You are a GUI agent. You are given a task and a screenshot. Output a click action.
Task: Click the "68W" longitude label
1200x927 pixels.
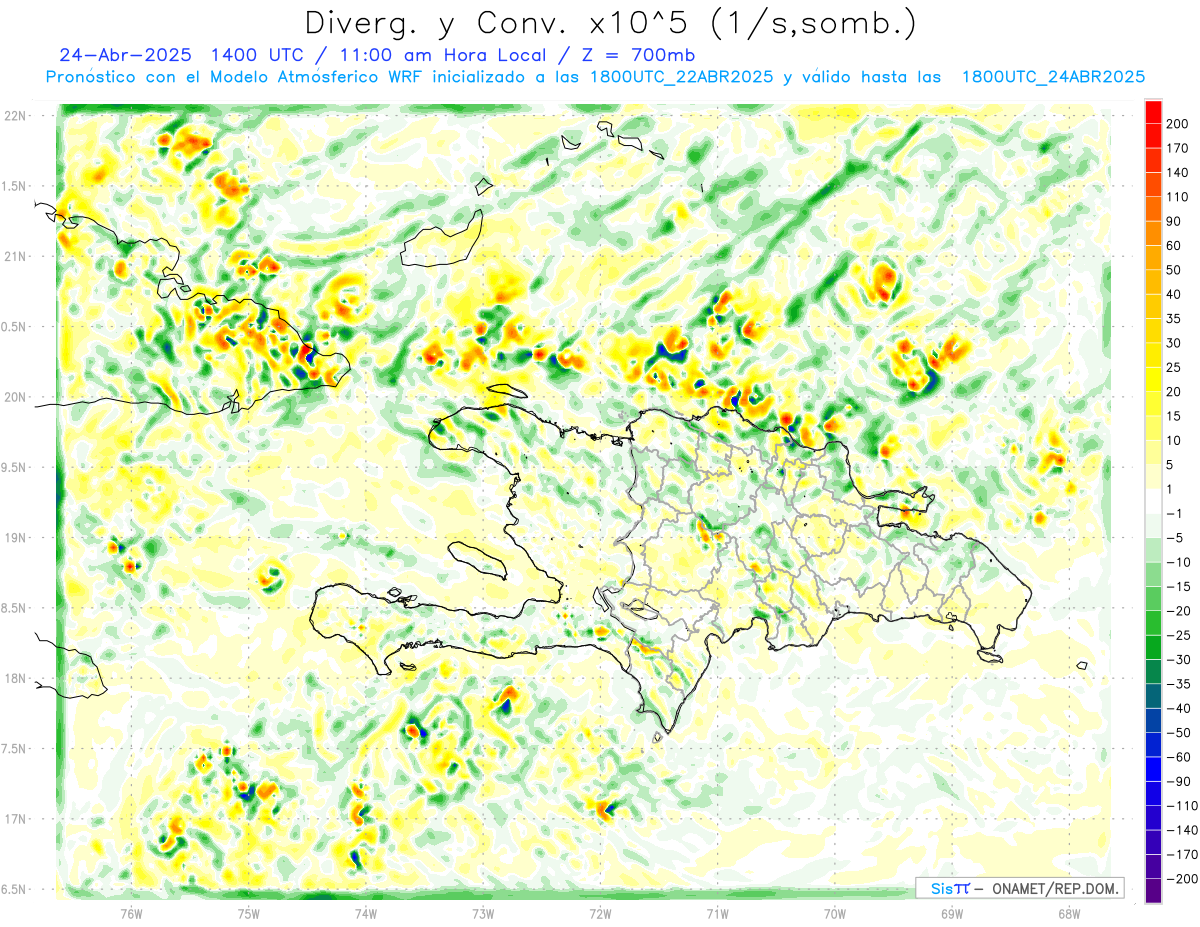tap(1069, 914)
